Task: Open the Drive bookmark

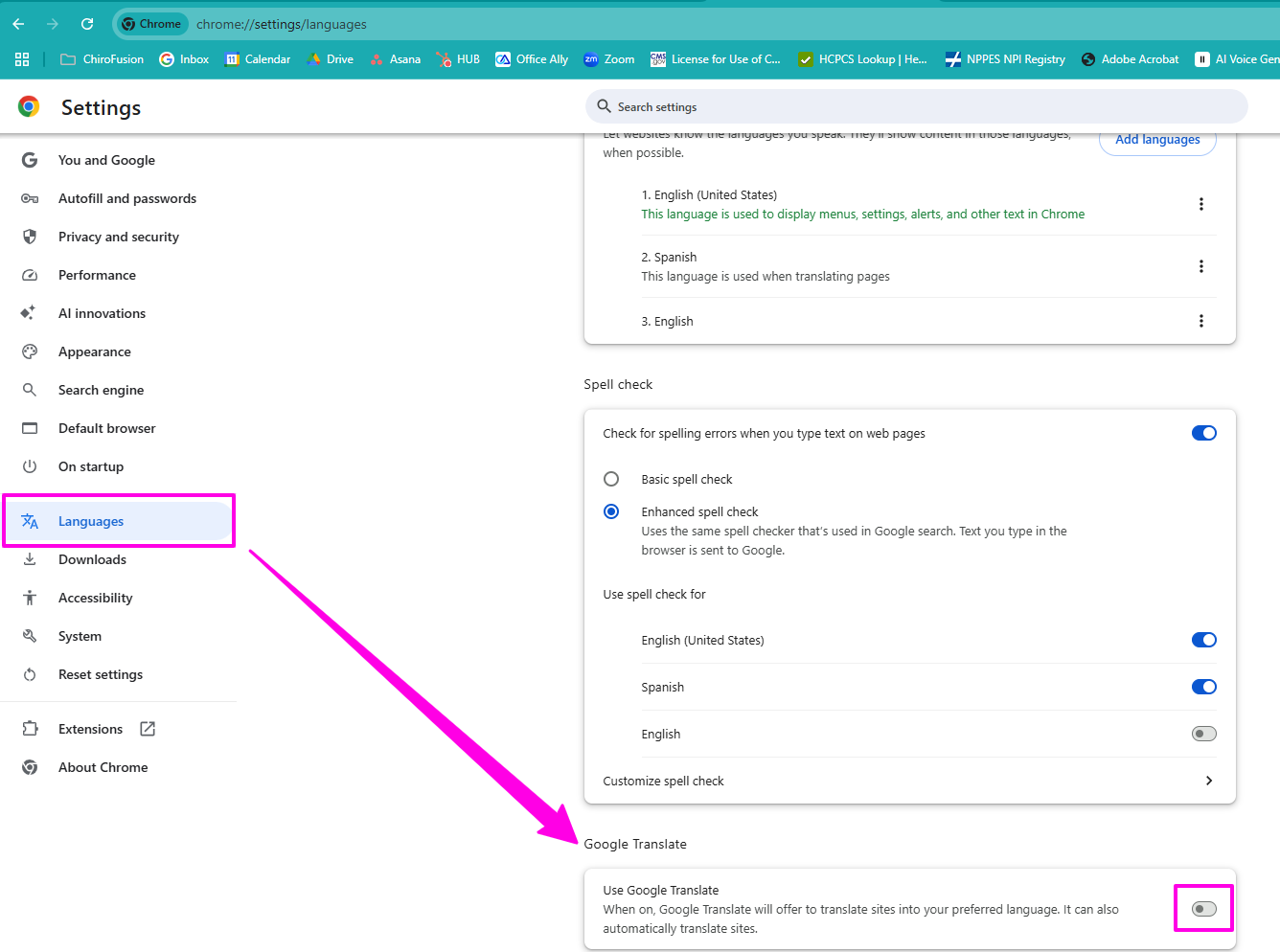Action: tap(330, 59)
